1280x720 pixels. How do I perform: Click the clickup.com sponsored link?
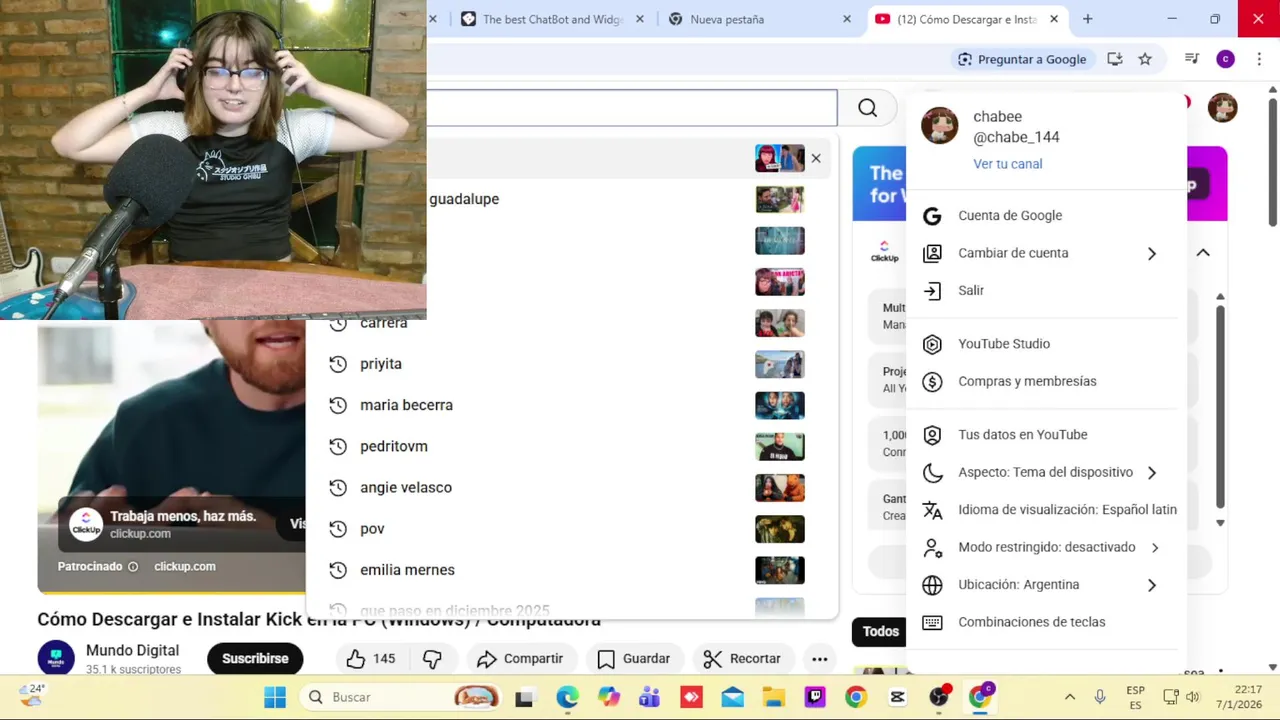tap(184, 566)
